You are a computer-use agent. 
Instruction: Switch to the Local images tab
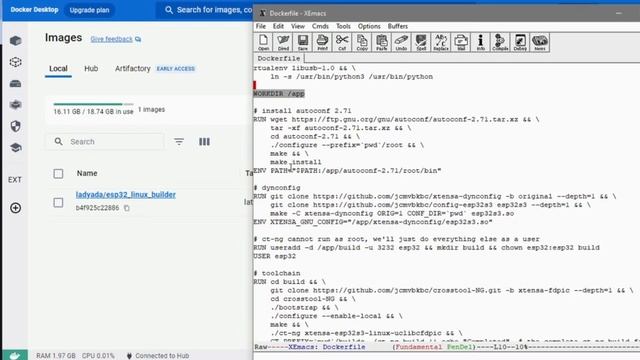point(58,69)
